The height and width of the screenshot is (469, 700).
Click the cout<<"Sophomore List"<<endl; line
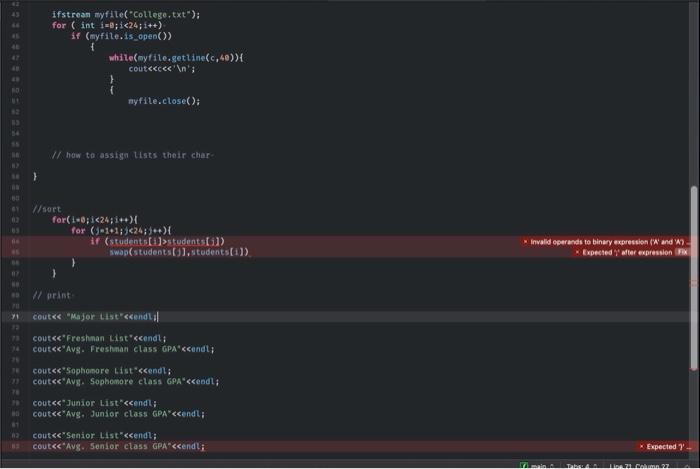[101, 371]
